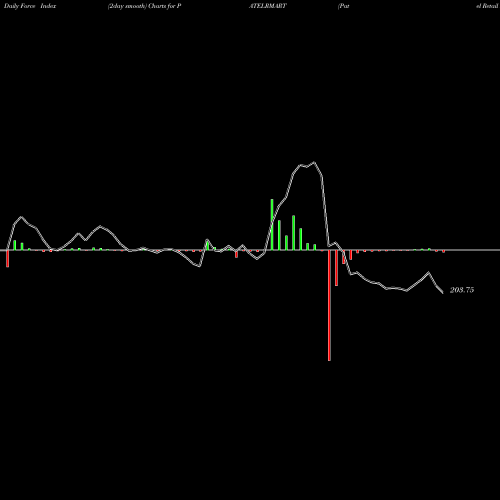Screen dimensions: 500x500
Task: Click the peak of the smoothed line
Action: (x=314, y=163)
